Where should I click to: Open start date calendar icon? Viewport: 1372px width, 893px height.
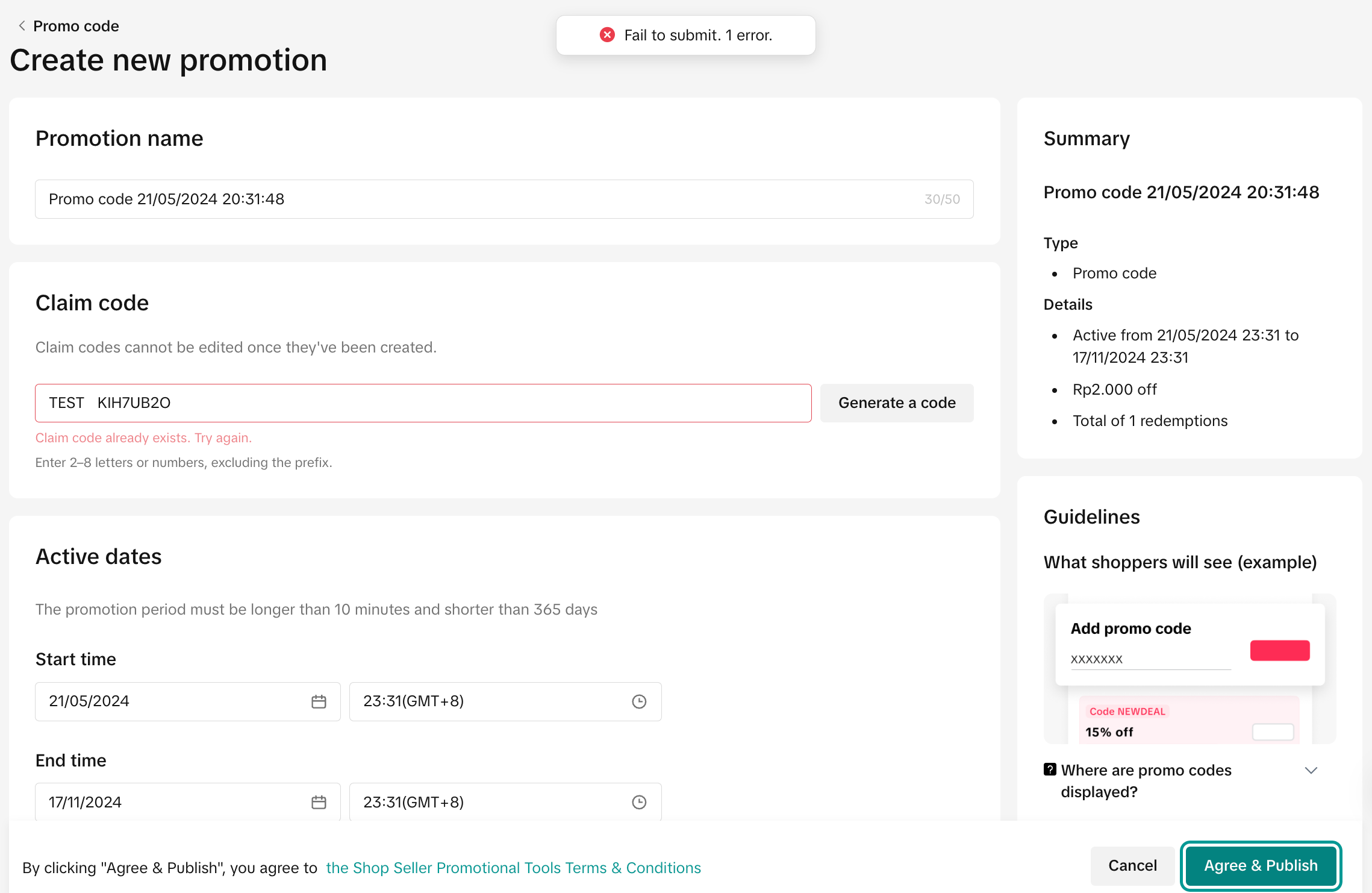pyautogui.click(x=319, y=701)
